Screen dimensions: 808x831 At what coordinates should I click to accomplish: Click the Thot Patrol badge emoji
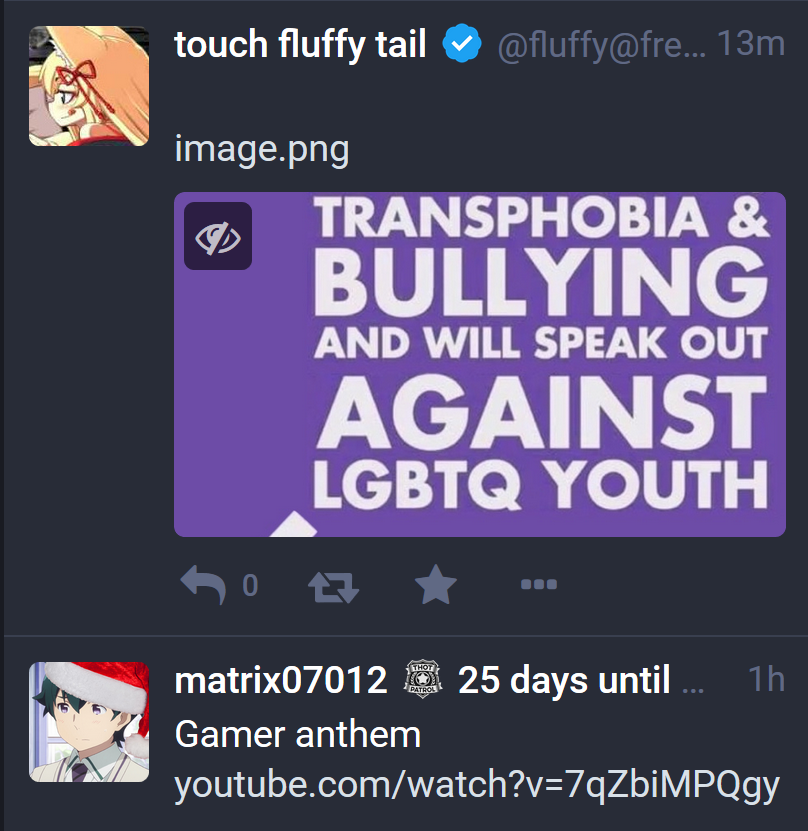pyautogui.click(x=423, y=680)
